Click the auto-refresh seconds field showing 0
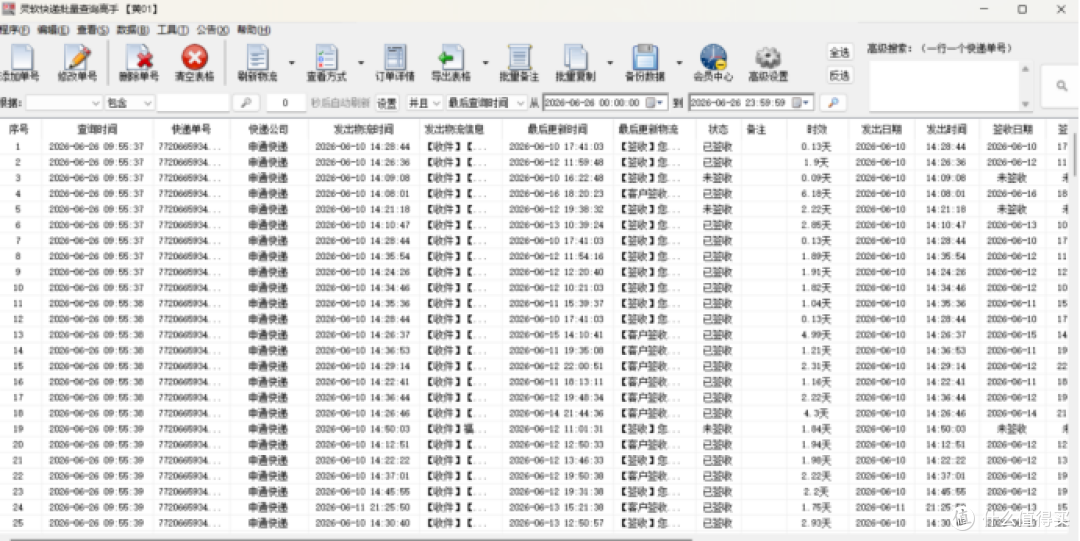Viewport: 1080px width, 541px height. (286, 103)
